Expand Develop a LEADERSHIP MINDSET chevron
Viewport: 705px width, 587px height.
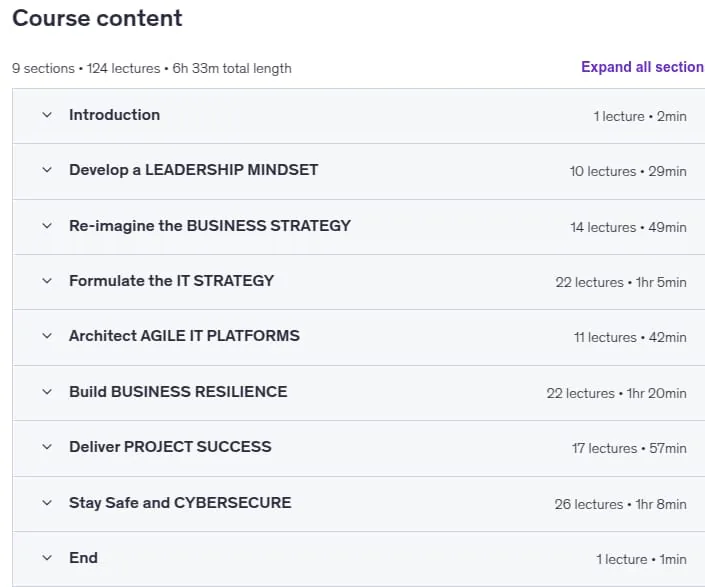(47, 170)
